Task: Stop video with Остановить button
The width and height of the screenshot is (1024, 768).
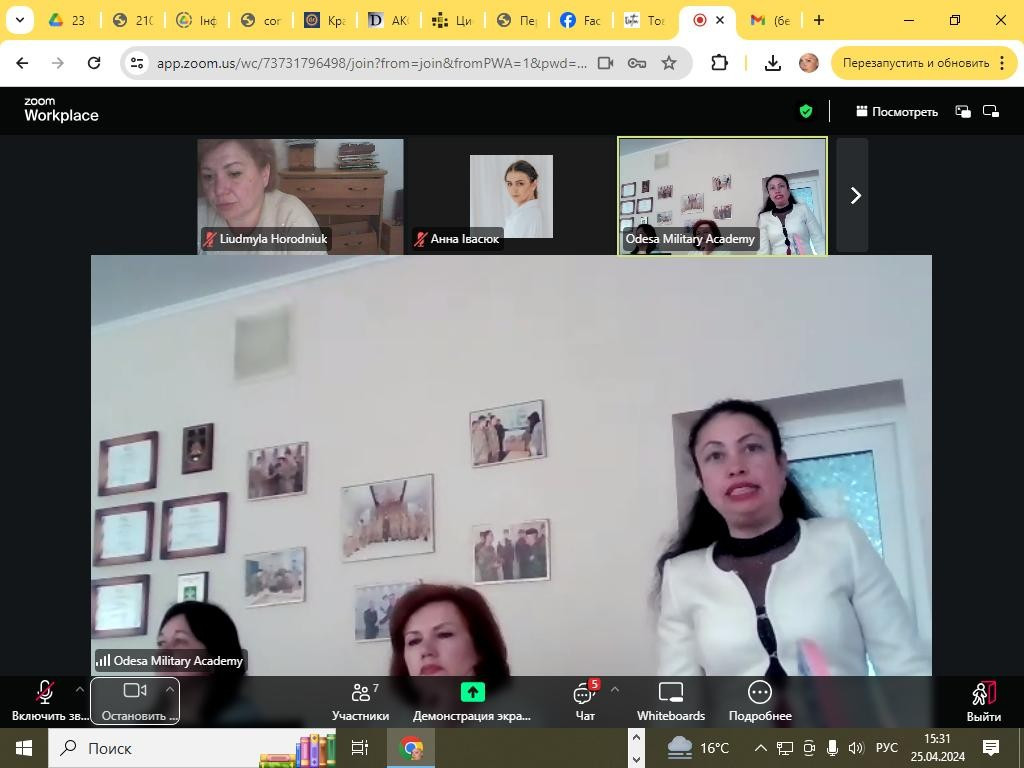Action: coord(135,701)
